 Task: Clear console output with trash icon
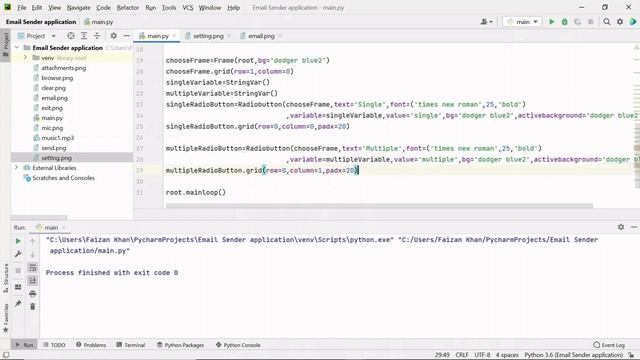[33, 306]
